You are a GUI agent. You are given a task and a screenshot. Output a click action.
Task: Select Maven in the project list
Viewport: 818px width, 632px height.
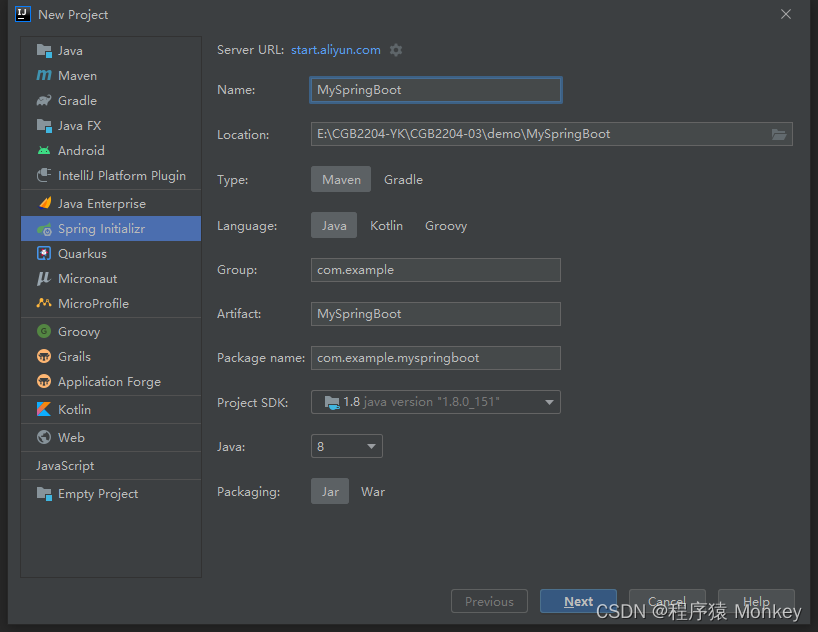click(111, 75)
